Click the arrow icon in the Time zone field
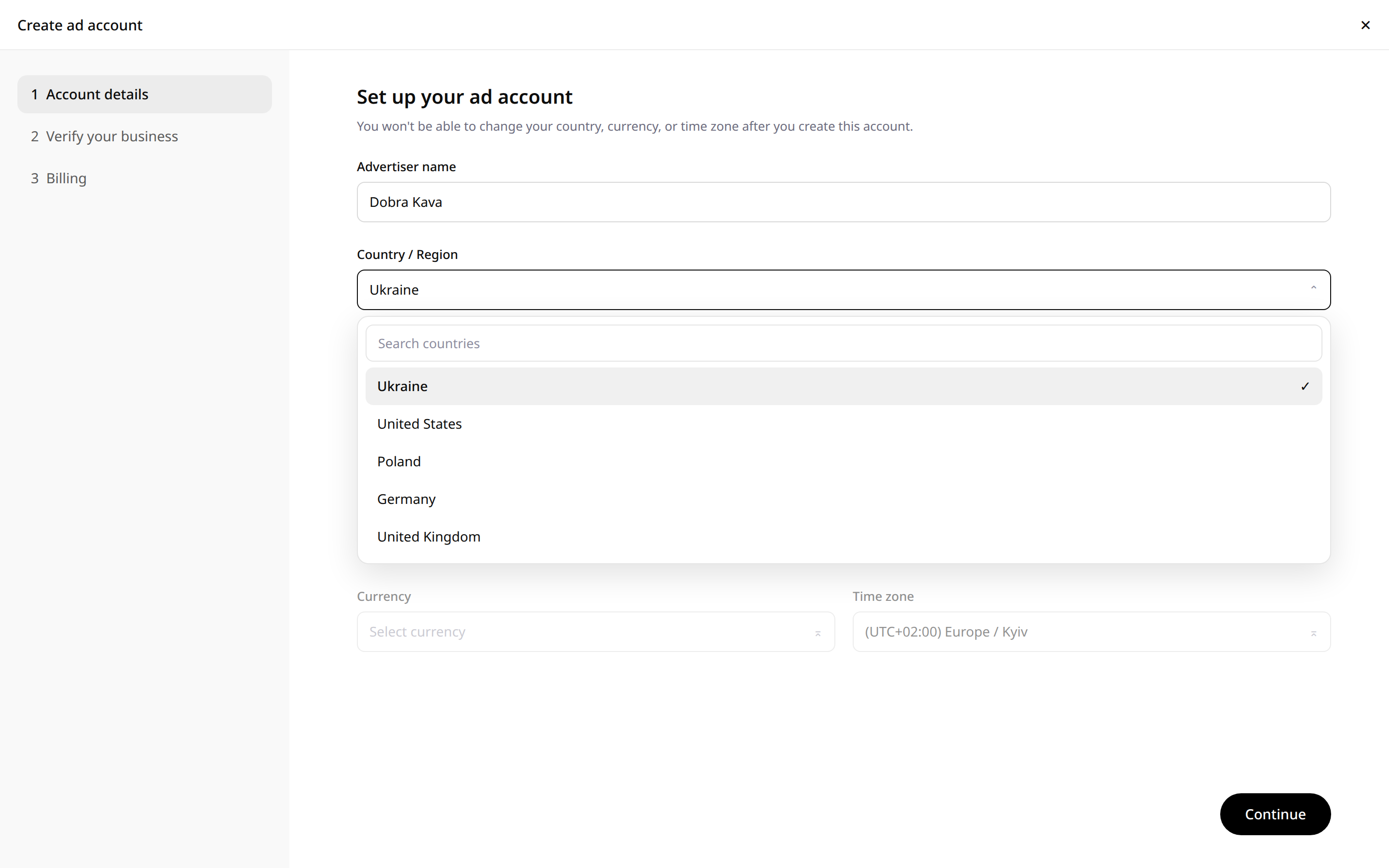 point(1313,633)
